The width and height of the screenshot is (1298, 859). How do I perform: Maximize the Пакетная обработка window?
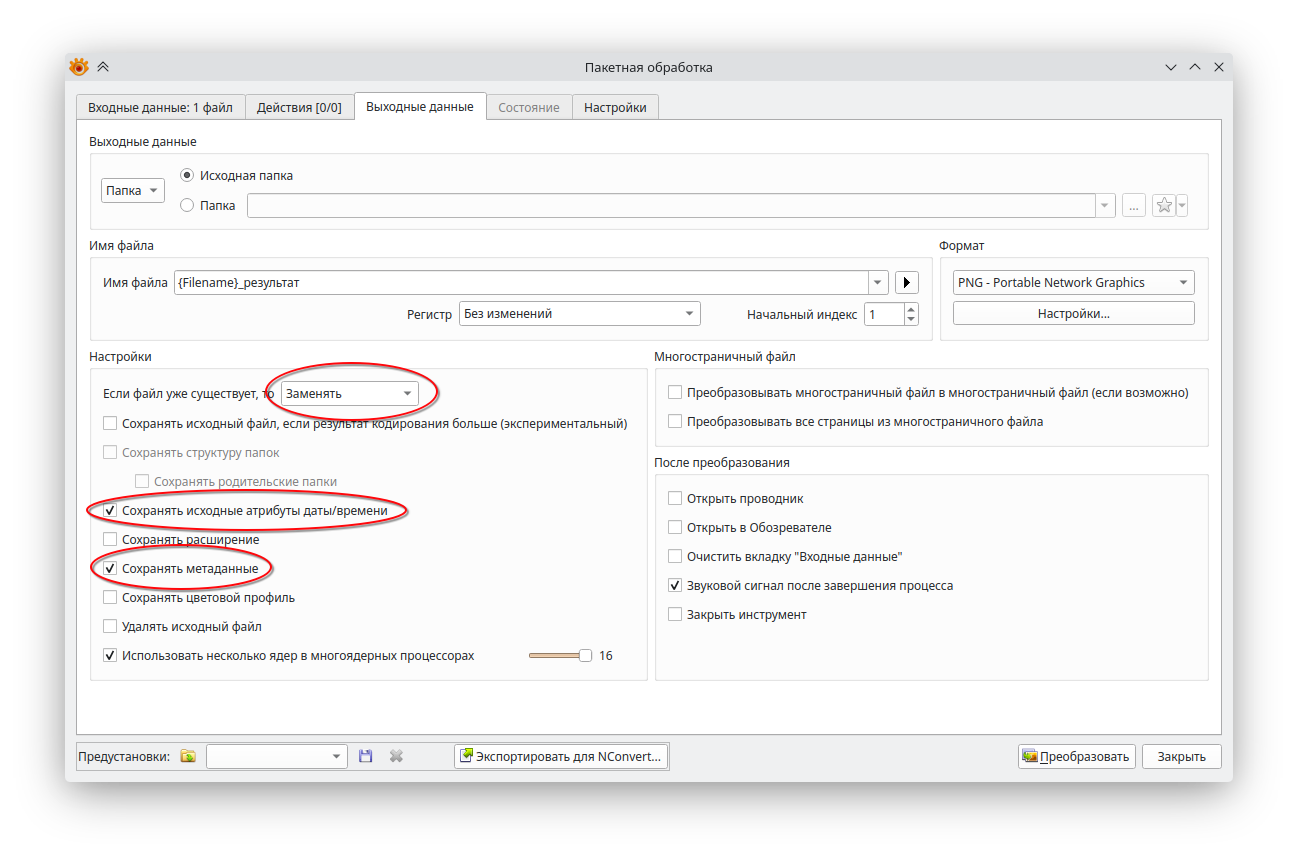(x=1195, y=67)
